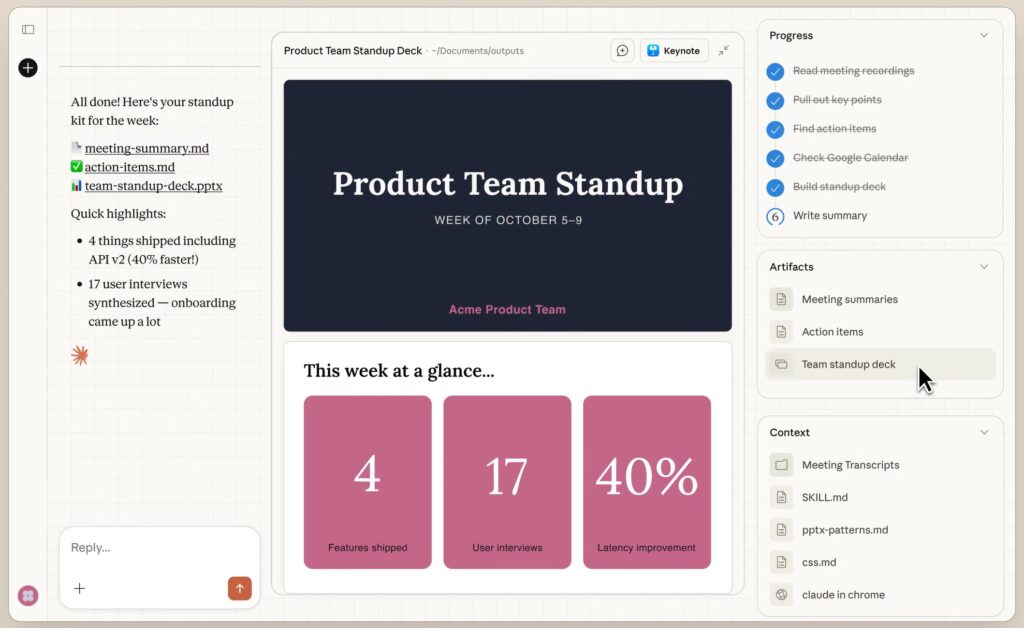
Task: Select the Meeting summaries artifact
Action: coord(849,300)
